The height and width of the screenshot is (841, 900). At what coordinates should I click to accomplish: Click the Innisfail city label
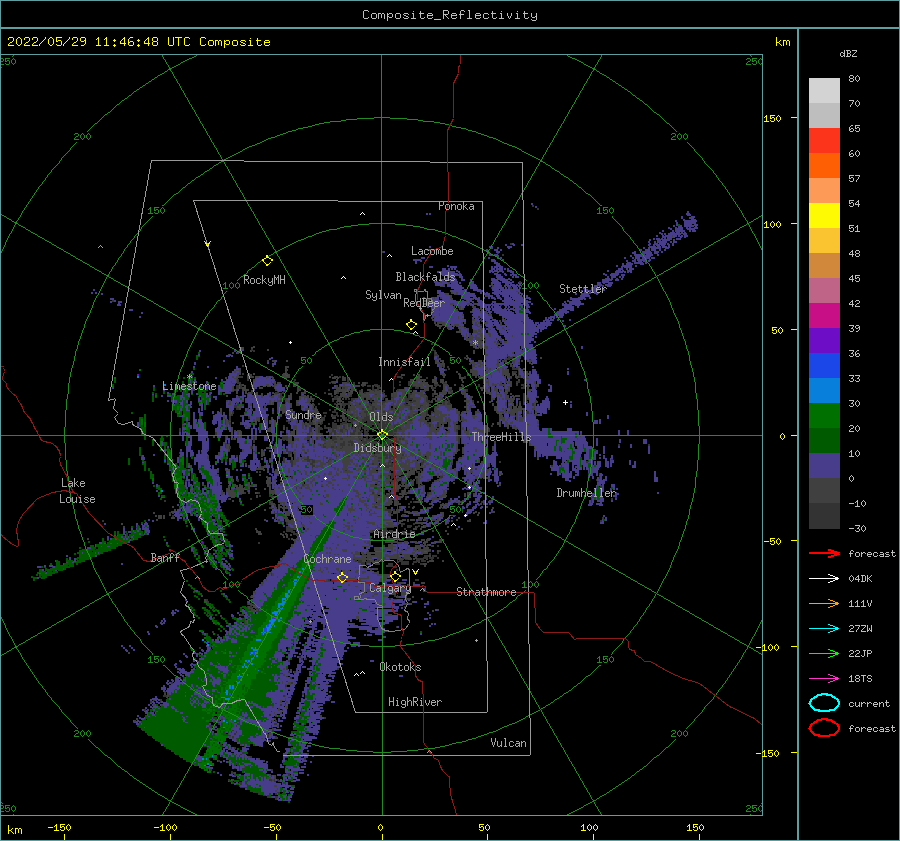point(404,362)
